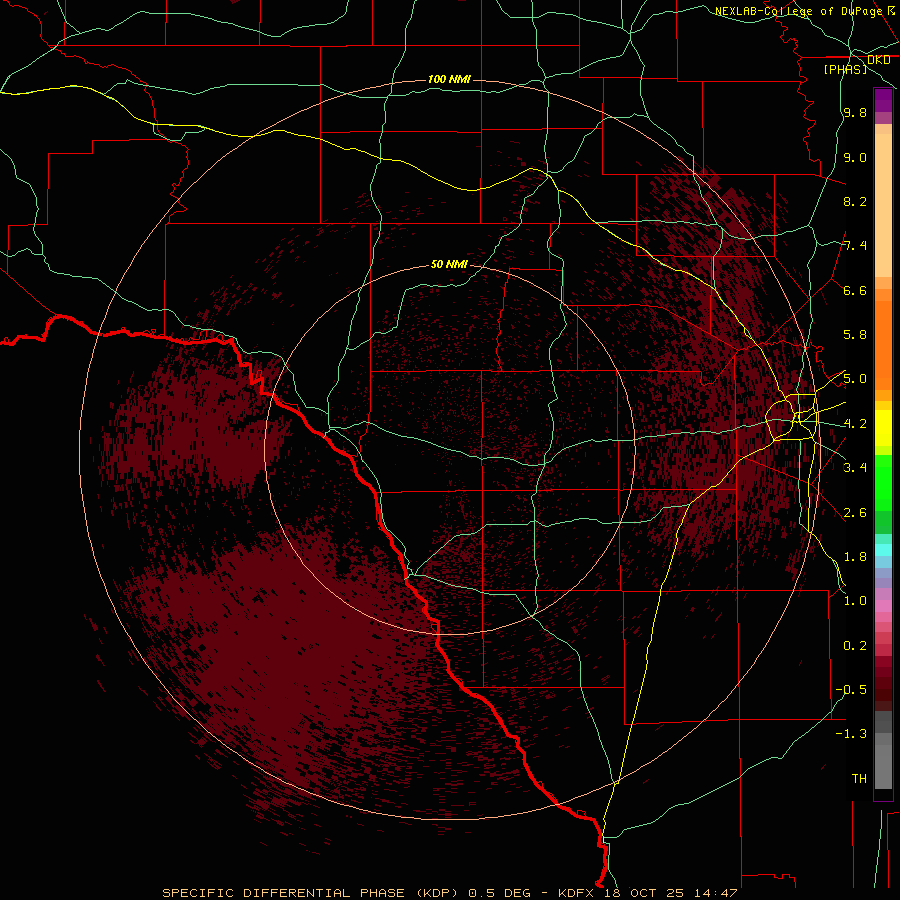
Task: Click the 1.8 scale value
Action: (x=855, y=557)
